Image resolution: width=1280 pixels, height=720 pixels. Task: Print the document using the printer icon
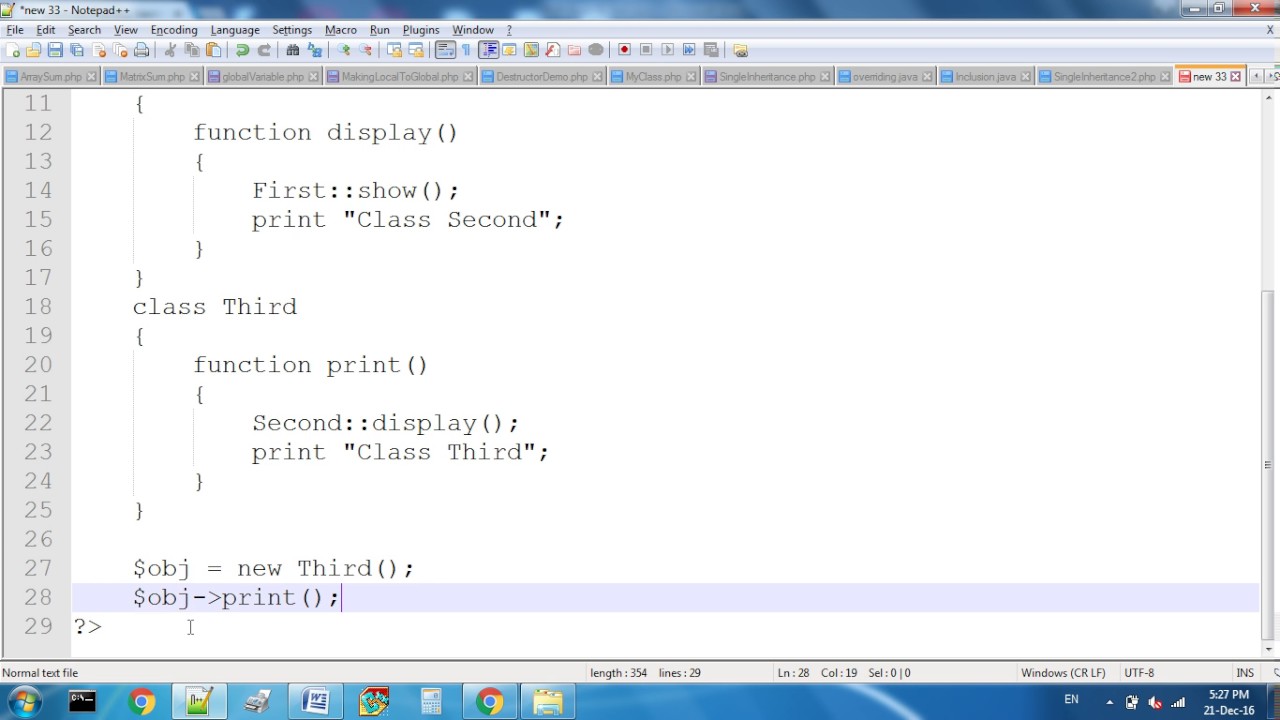(x=141, y=50)
